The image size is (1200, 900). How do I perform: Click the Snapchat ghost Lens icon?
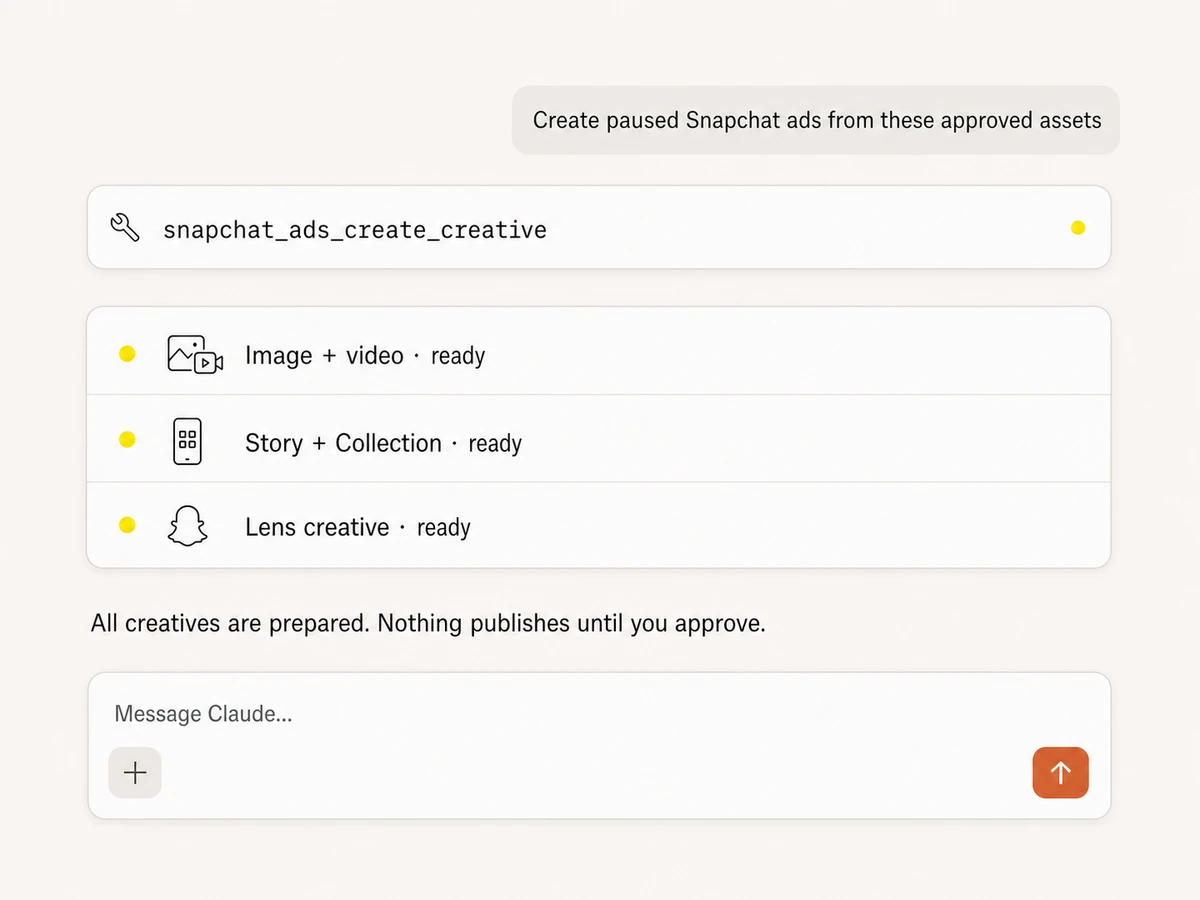tap(187, 526)
